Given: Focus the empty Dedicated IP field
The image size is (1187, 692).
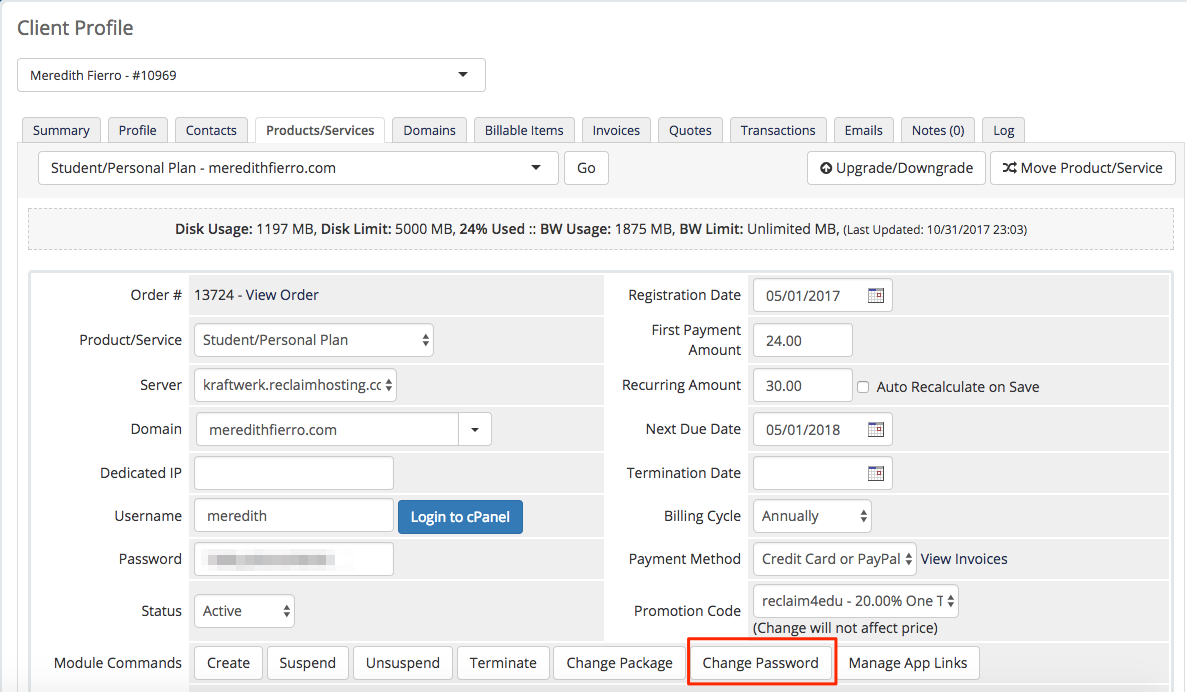Looking at the screenshot, I should pyautogui.click(x=294, y=473).
